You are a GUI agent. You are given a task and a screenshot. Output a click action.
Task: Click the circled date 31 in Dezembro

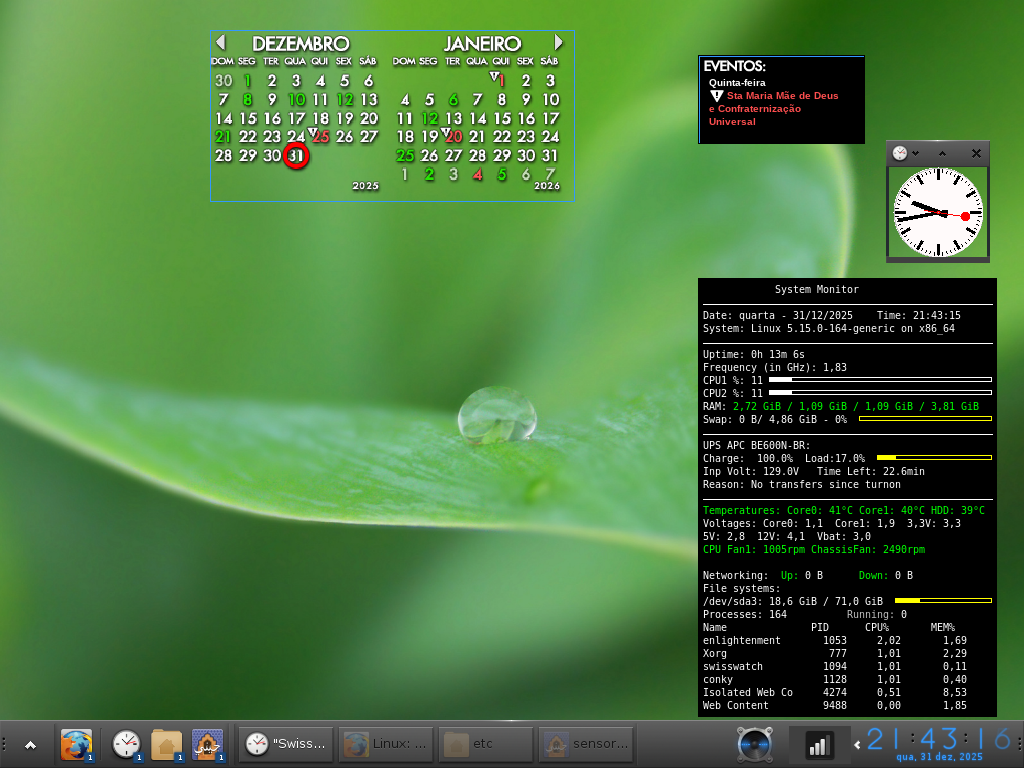point(295,156)
